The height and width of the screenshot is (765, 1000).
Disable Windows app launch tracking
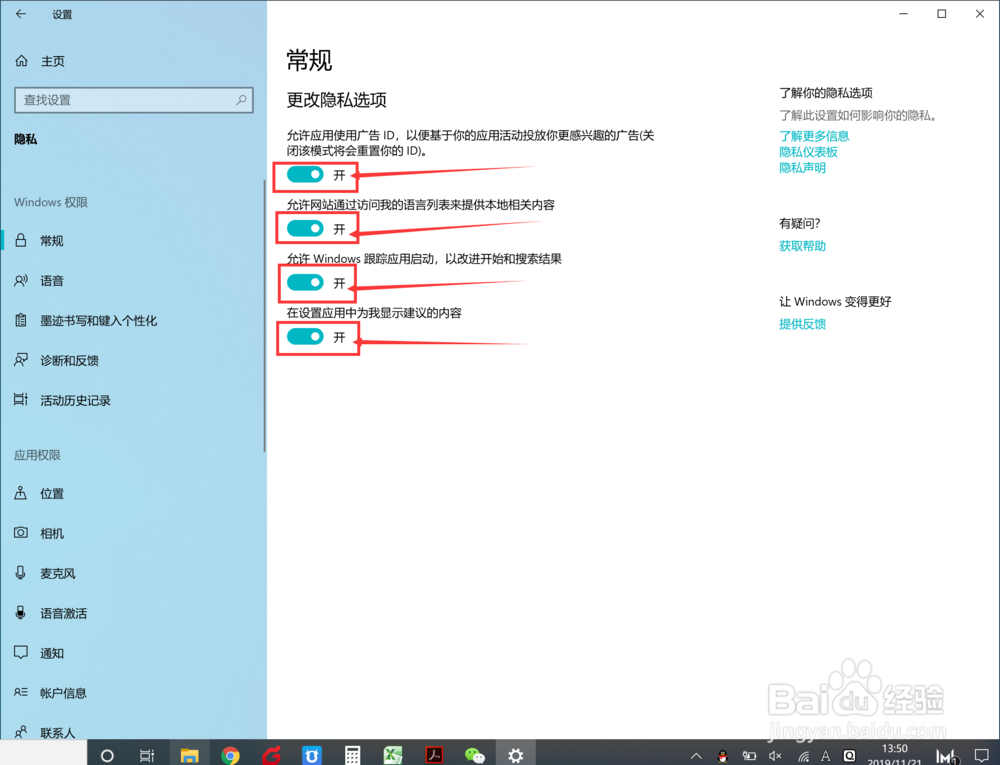(x=305, y=283)
